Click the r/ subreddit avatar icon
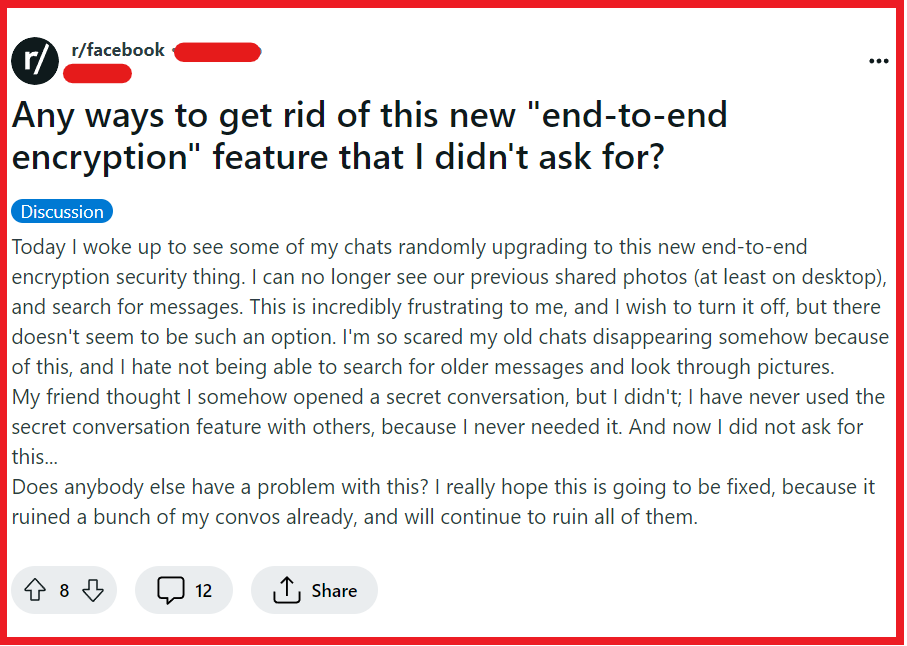 pyautogui.click(x=35, y=61)
